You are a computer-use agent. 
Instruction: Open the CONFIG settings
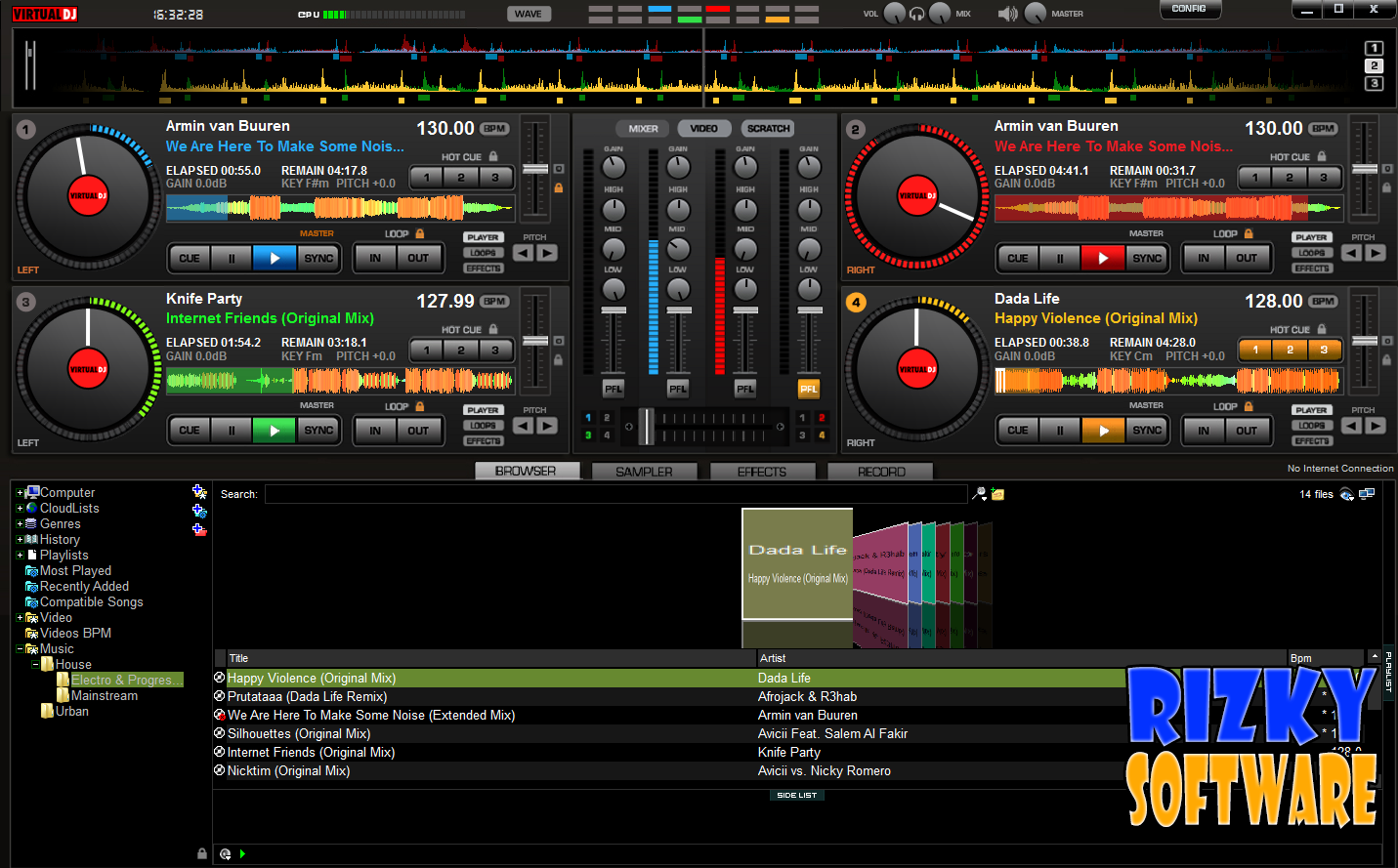point(1189,9)
